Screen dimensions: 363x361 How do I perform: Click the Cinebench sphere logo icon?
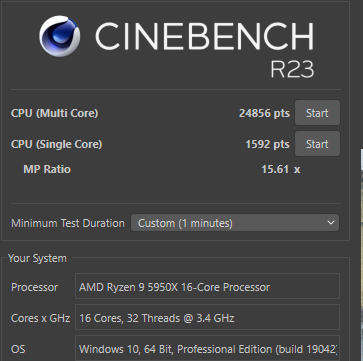(60, 36)
